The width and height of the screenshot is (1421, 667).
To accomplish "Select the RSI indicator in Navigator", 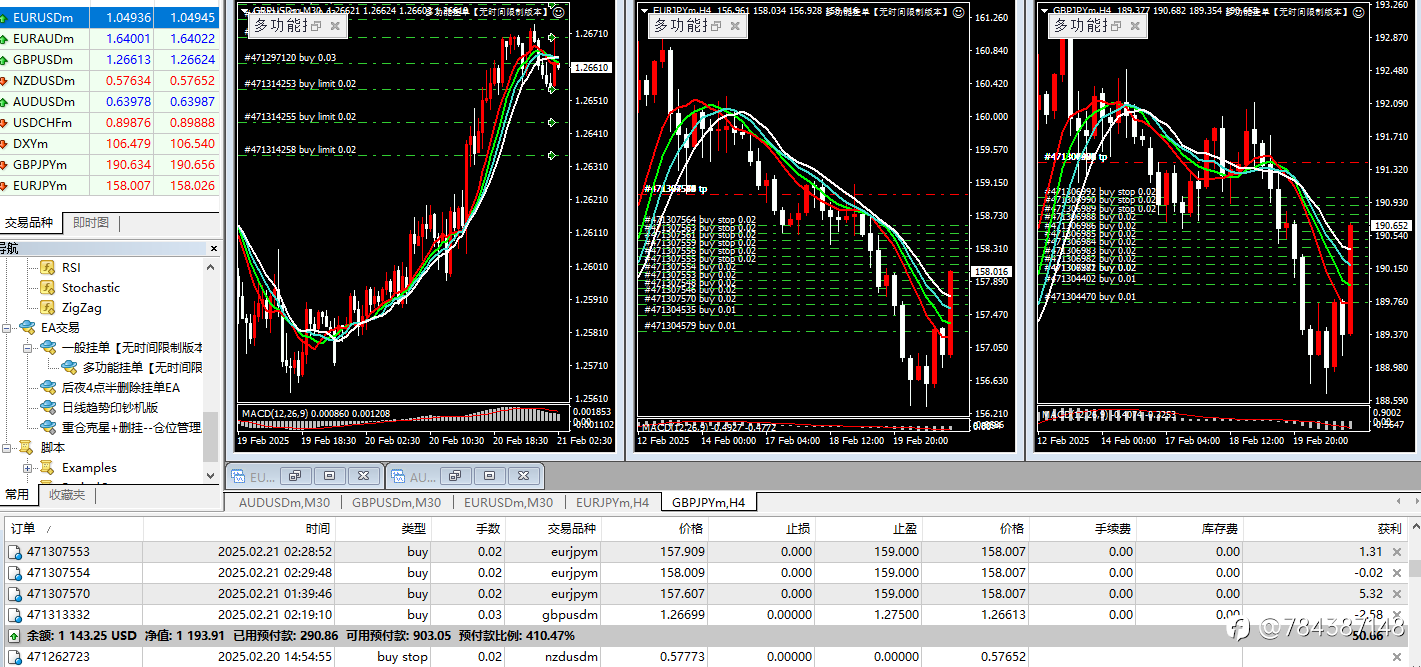I will tap(70, 267).
